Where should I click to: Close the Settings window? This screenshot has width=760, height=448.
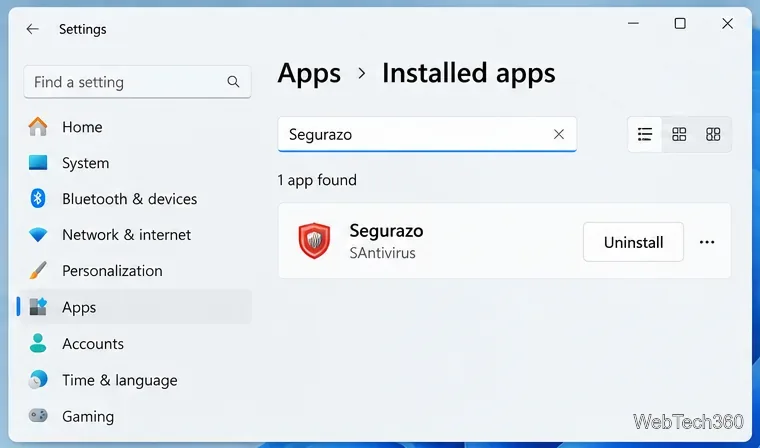click(727, 23)
